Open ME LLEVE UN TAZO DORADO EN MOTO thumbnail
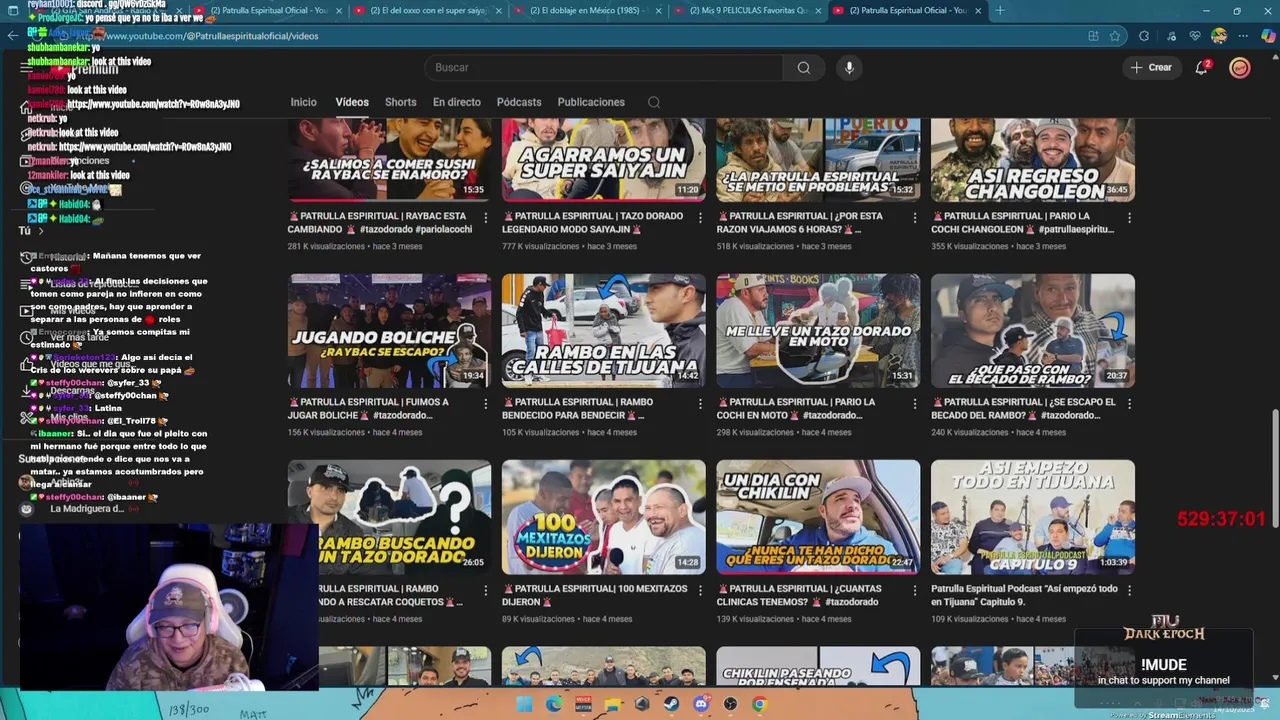 (818, 330)
